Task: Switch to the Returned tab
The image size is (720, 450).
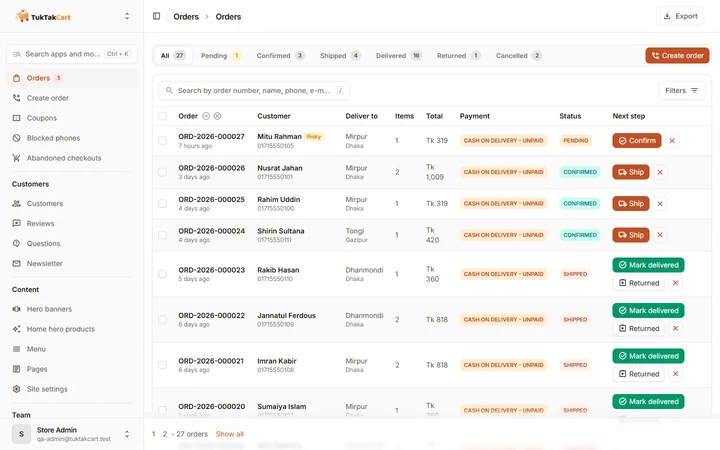Action: (x=458, y=56)
